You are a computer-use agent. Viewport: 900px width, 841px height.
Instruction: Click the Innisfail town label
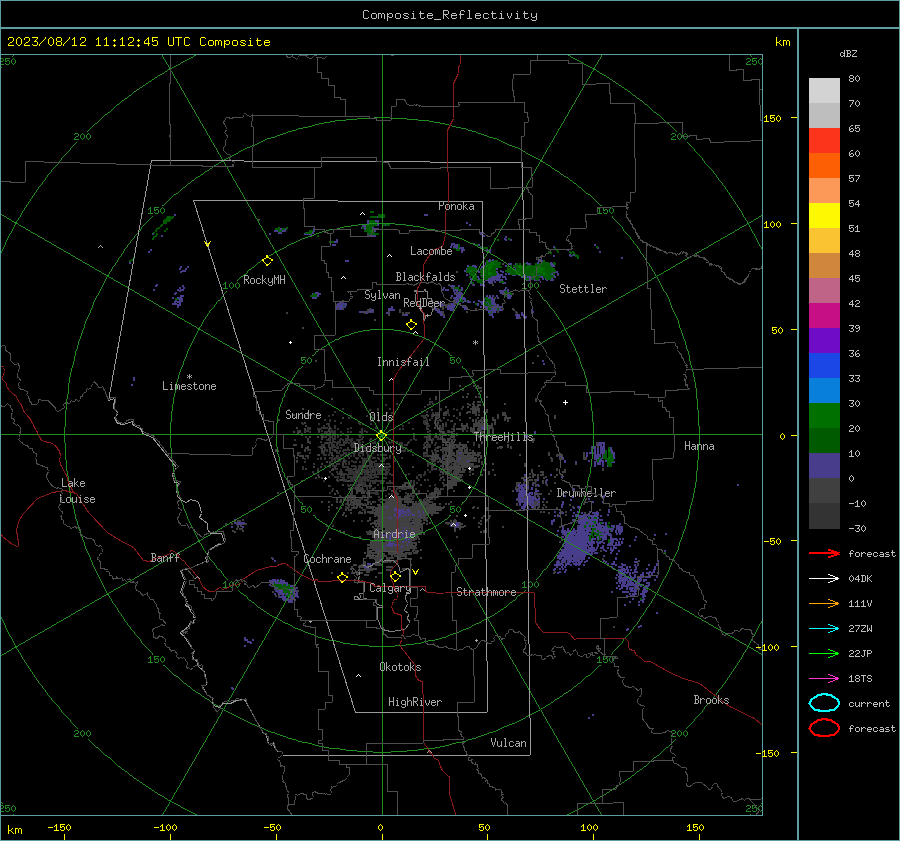[404, 362]
